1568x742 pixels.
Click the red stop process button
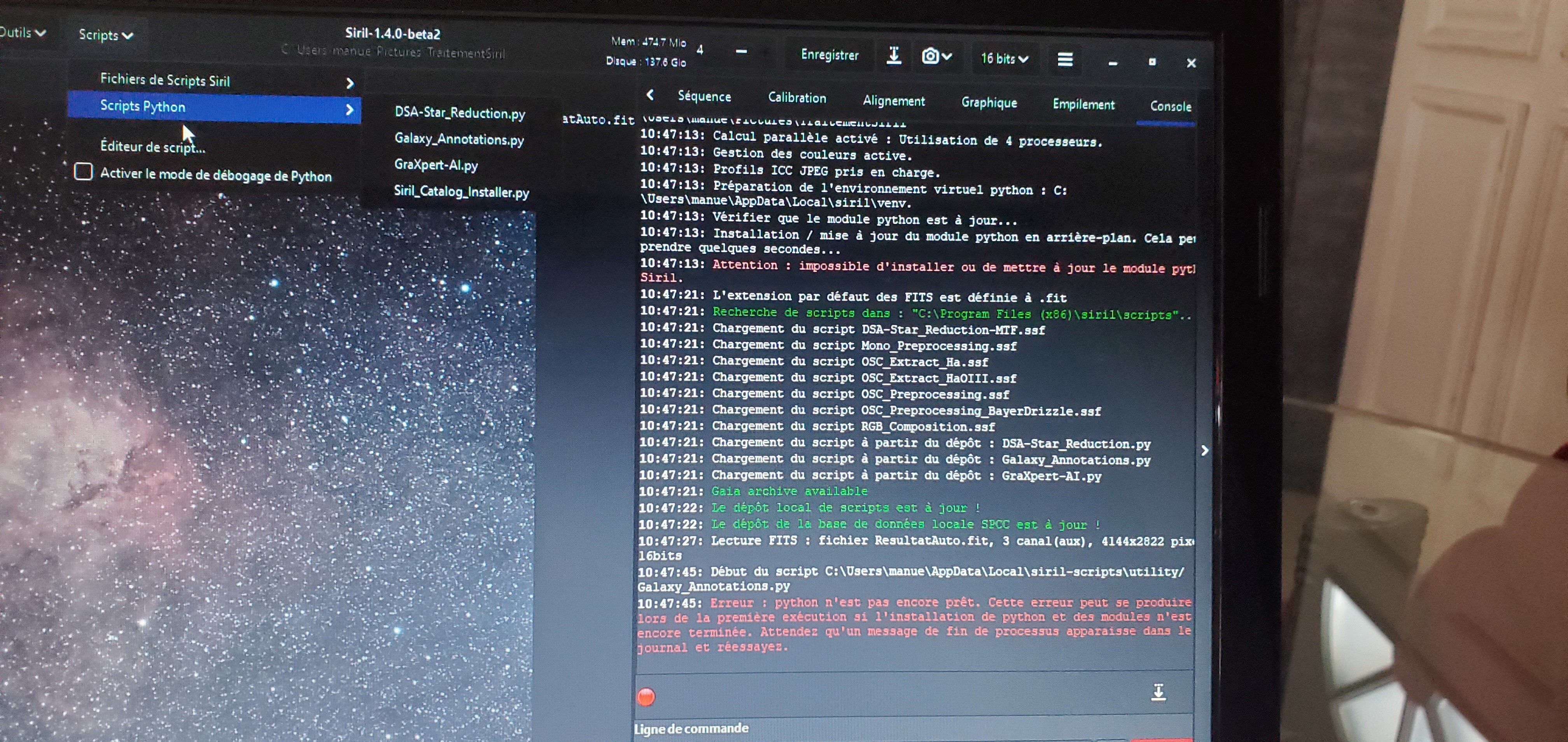click(x=646, y=696)
